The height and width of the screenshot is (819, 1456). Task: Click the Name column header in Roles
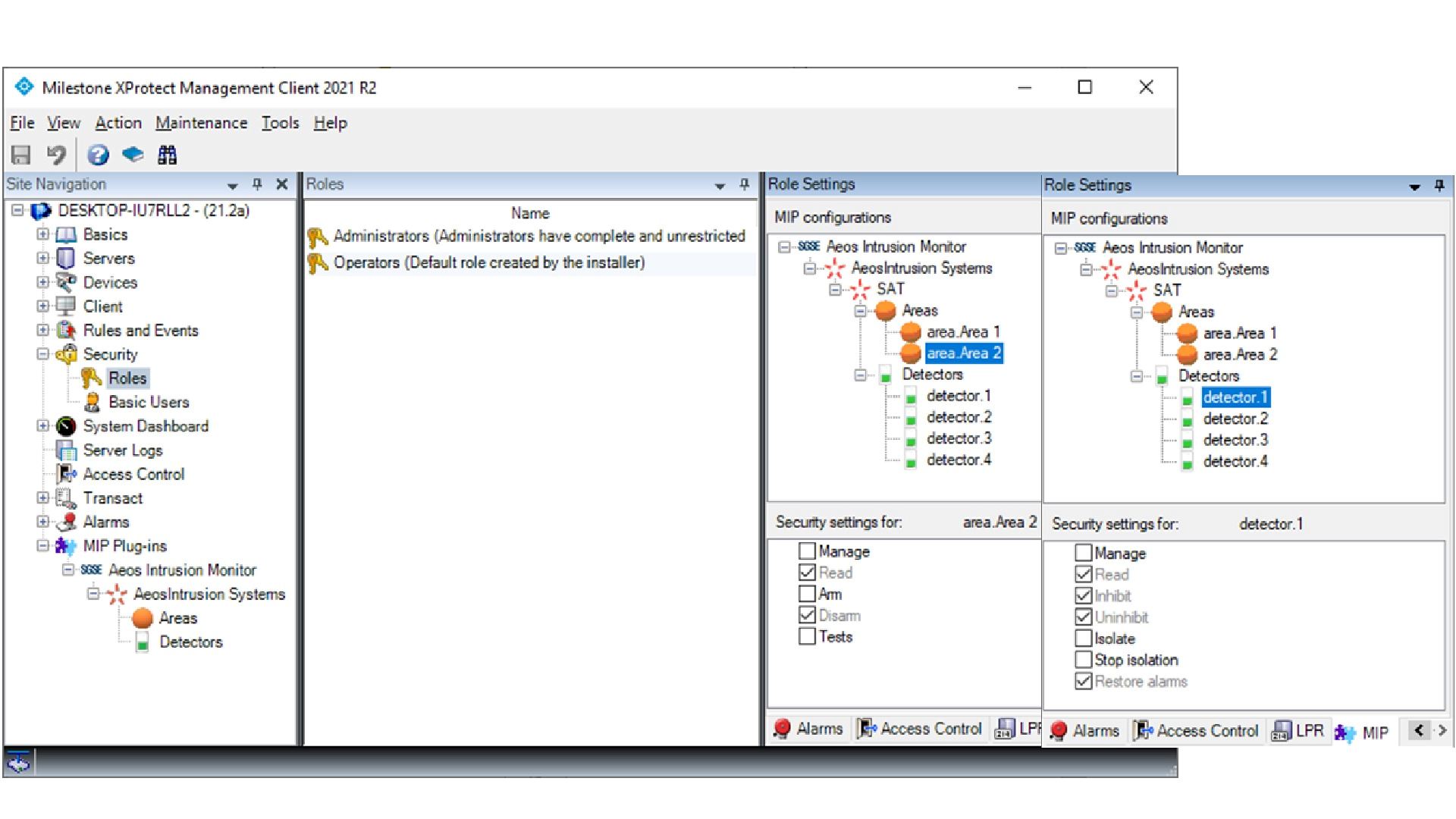pyautogui.click(x=530, y=214)
